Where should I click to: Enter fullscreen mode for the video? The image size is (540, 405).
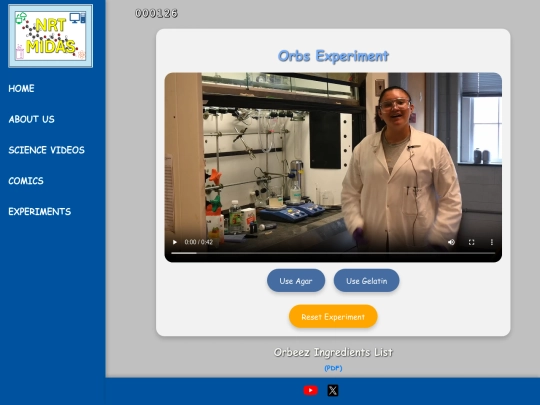(471, 242)
